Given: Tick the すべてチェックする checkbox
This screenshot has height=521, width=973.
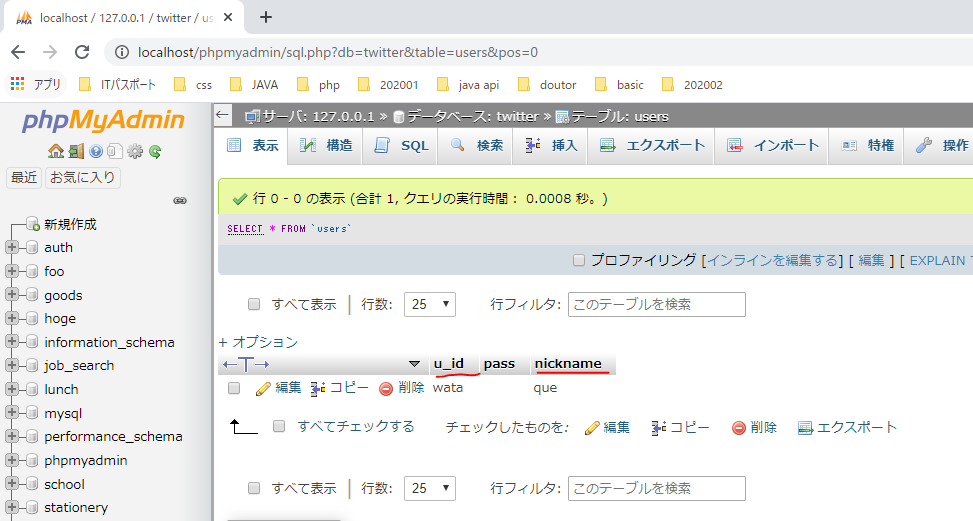Looking at the screenshot, I should pyautogui.click(x=279, y=425).
